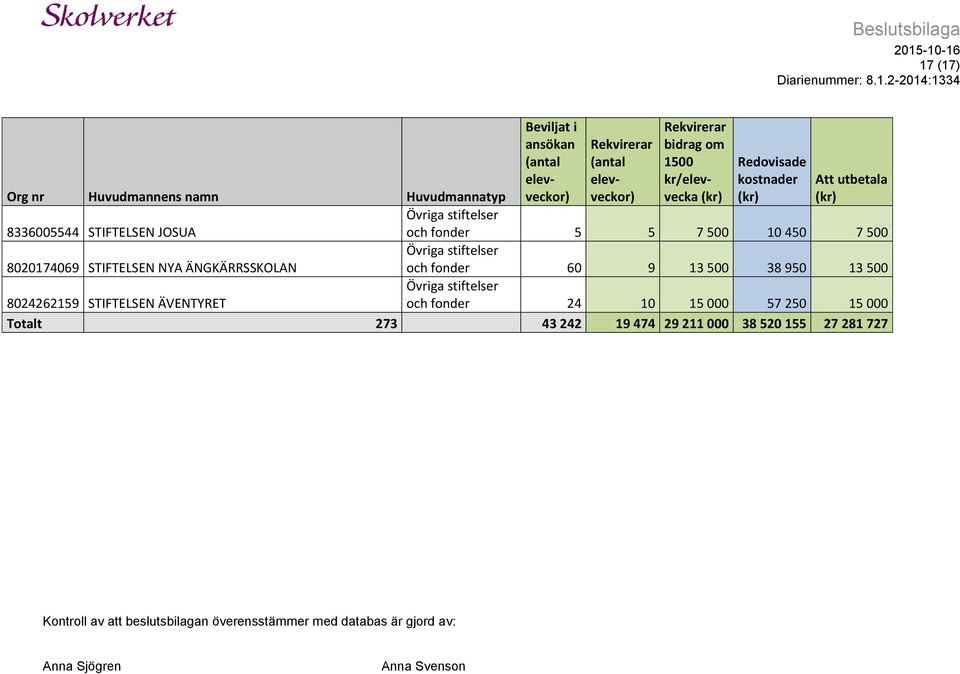Click the total 43 242
Viewport: 960px width, 674px height.
point(561,323)
